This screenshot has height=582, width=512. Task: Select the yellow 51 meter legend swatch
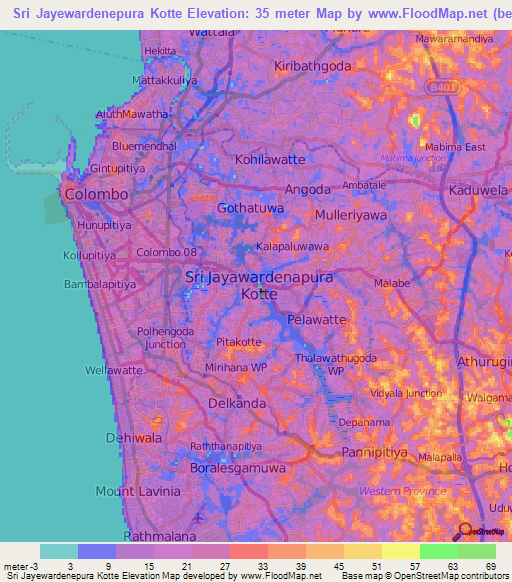pos(401,551)
